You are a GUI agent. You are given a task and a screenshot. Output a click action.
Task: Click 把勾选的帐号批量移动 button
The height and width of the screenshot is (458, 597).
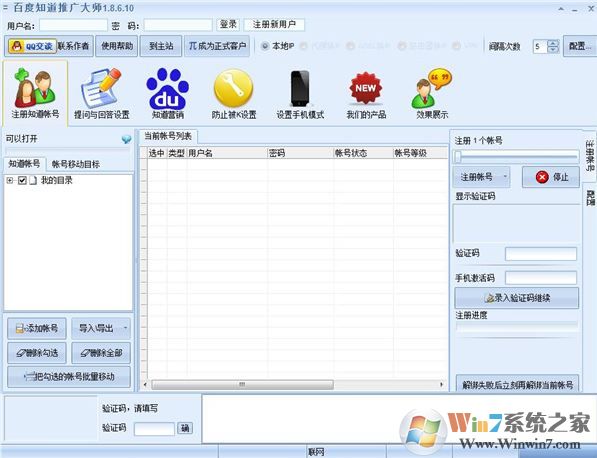(69, 377)
